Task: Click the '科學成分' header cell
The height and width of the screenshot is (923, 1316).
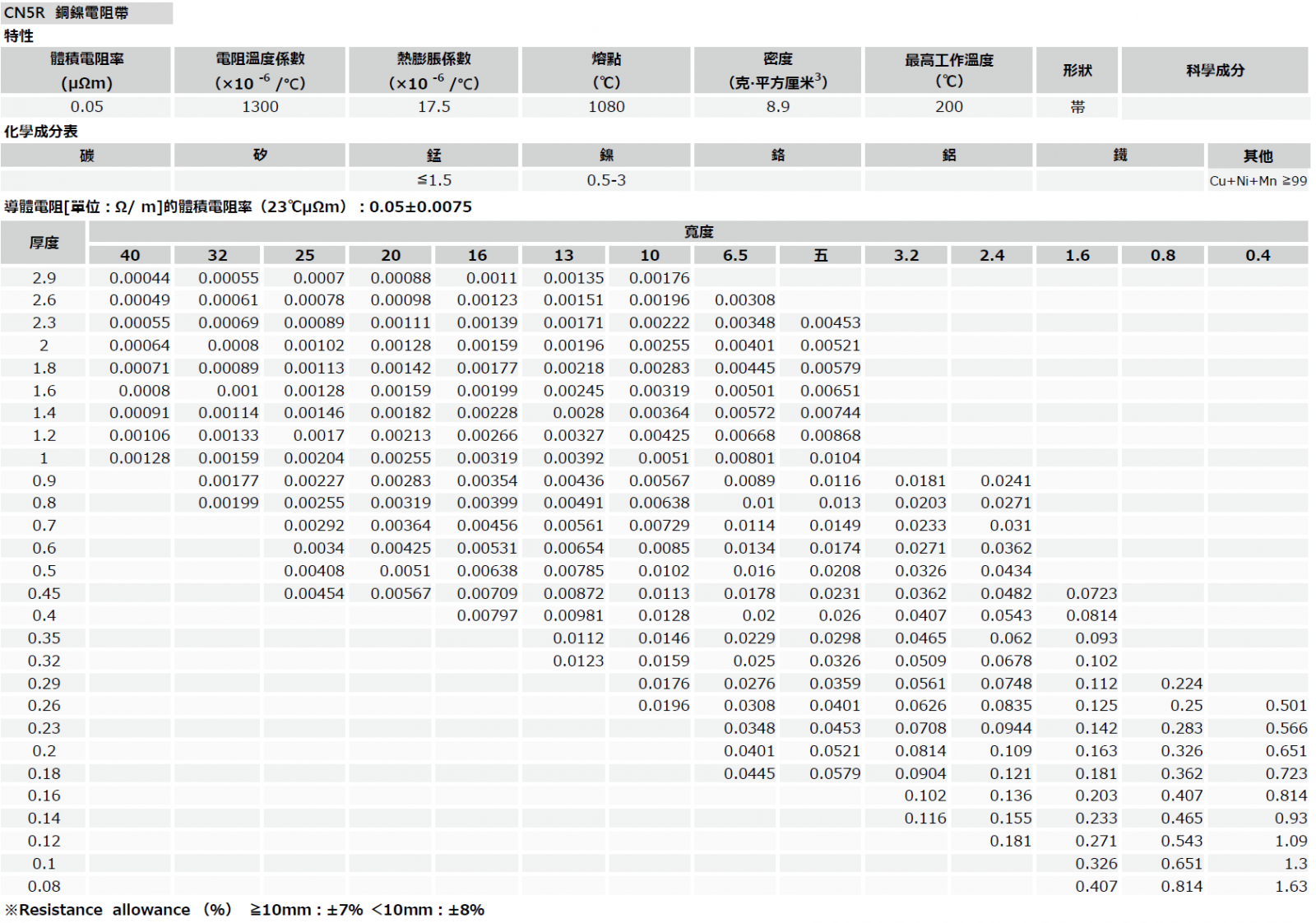Action: tap(1215, 71)
